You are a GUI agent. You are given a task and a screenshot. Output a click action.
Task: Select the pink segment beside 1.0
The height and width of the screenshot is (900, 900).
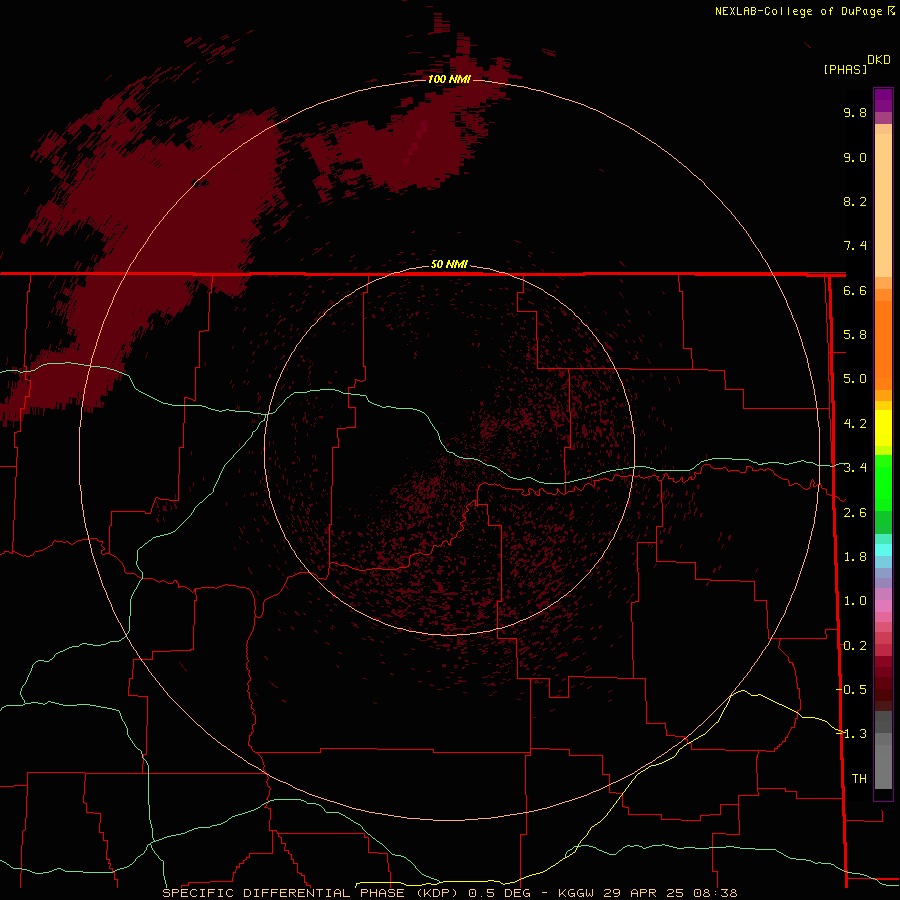[x=883, y=606]
